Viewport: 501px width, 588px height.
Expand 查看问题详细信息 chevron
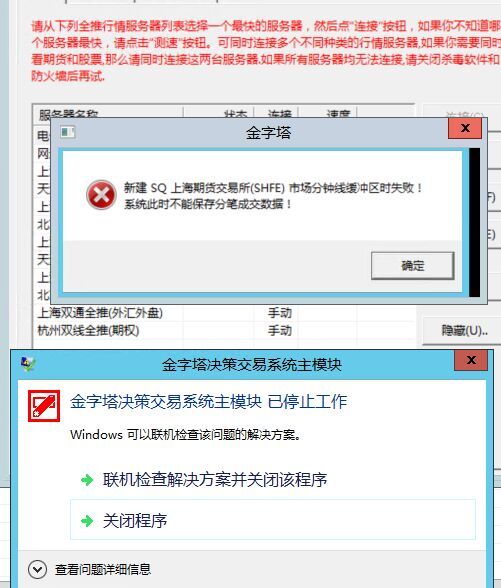point(37,569)
